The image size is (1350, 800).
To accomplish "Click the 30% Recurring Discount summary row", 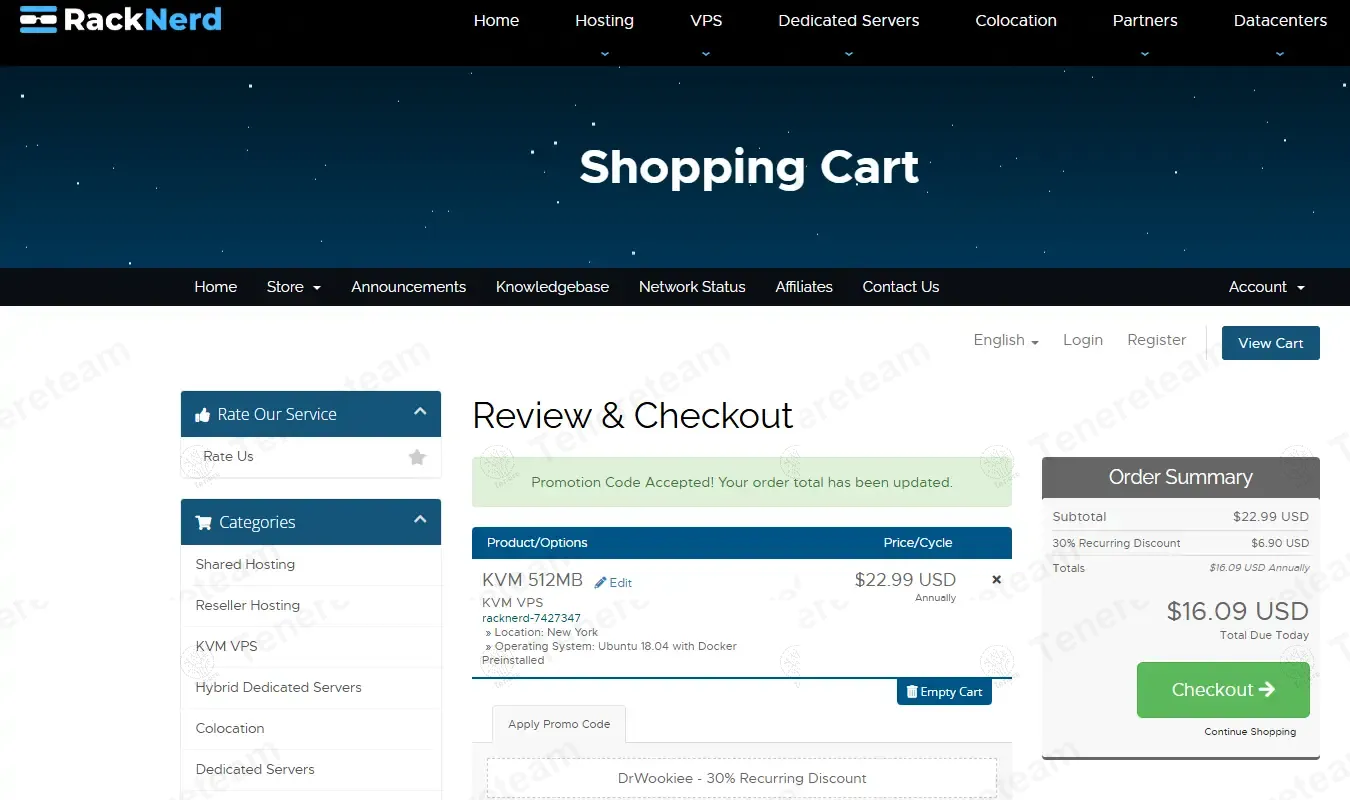I will [x=1181, y=543].
